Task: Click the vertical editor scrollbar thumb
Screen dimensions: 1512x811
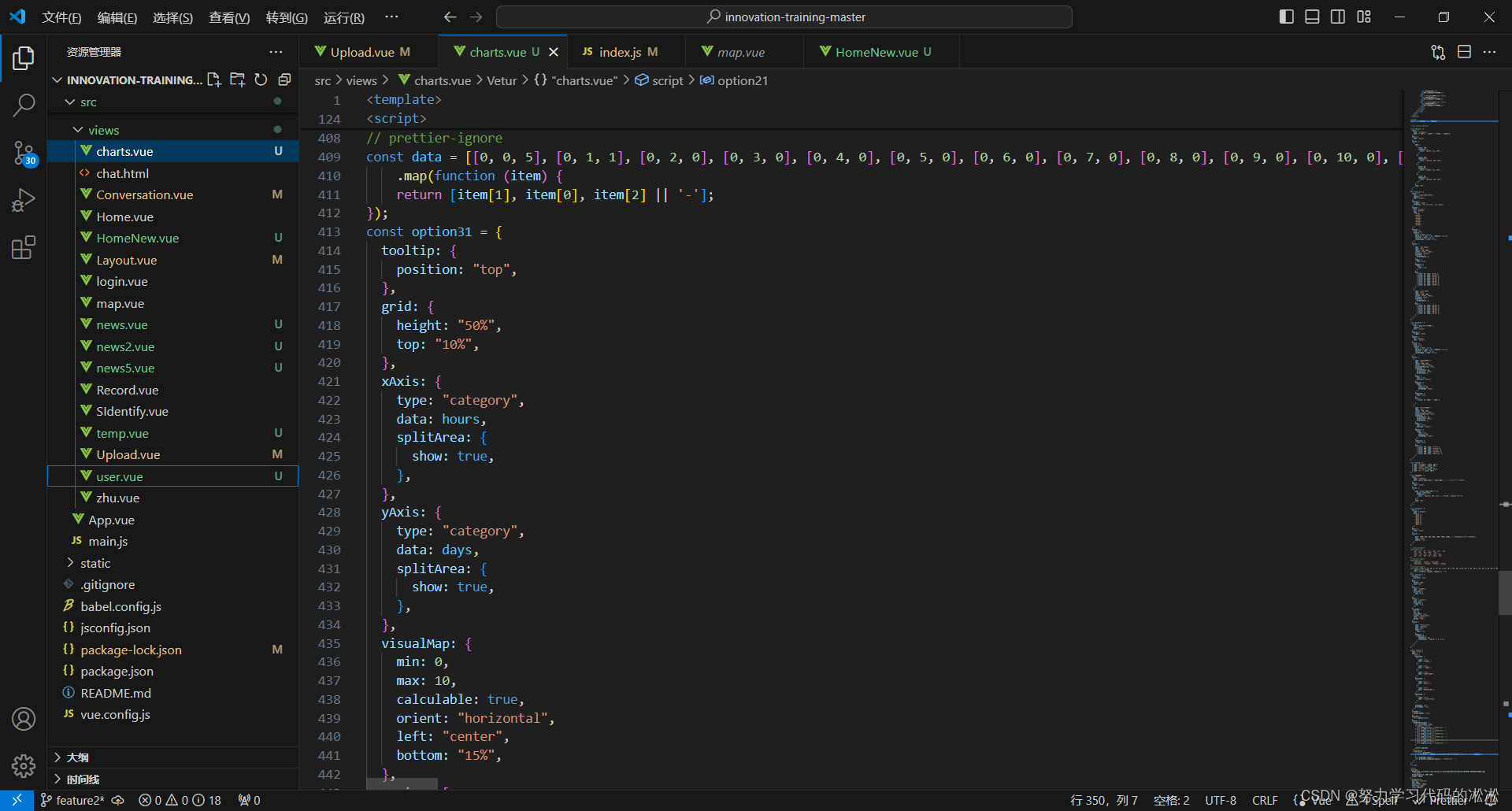Action: [1505, 592]
